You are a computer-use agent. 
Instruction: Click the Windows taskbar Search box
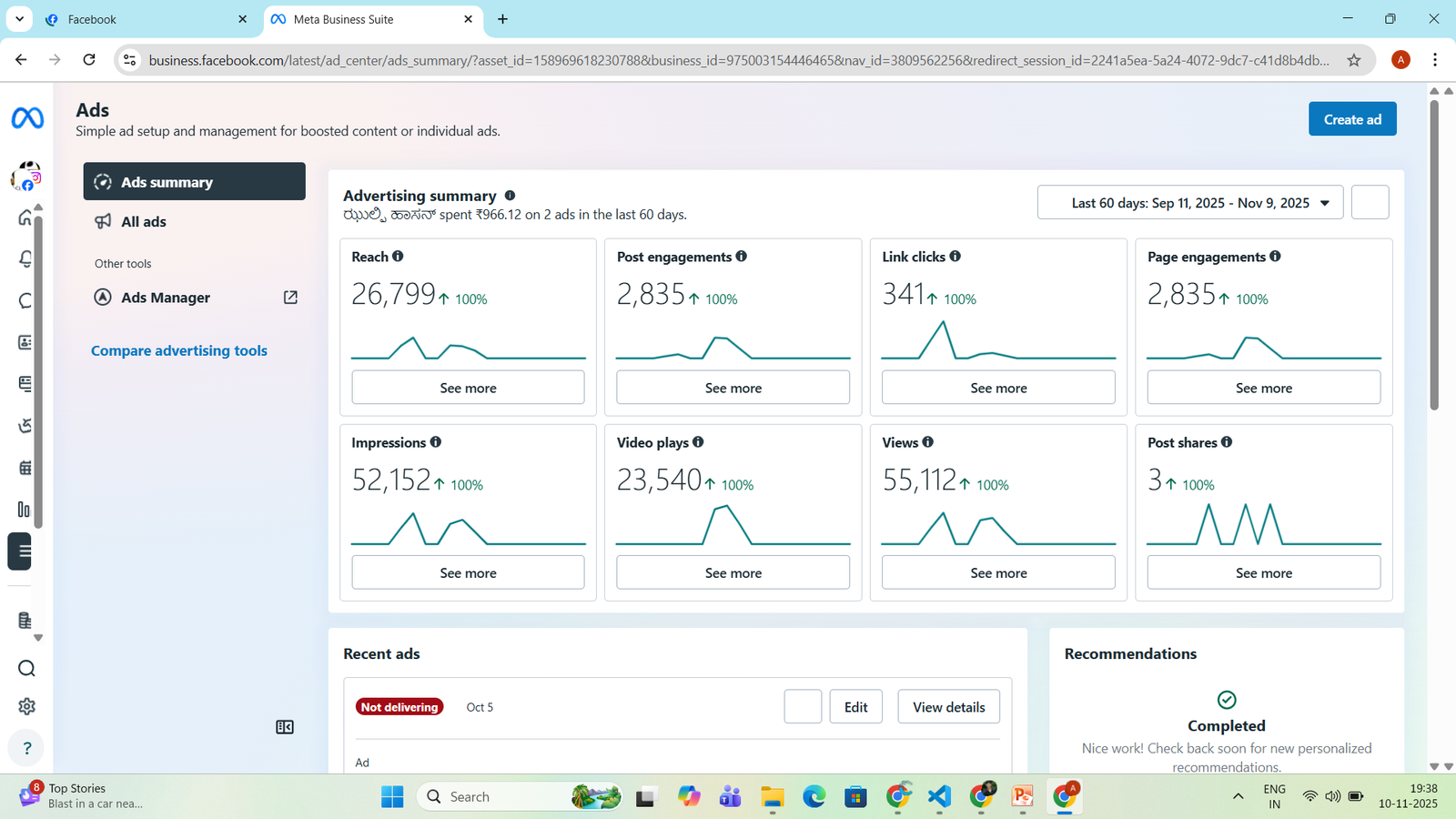(519, 797)
